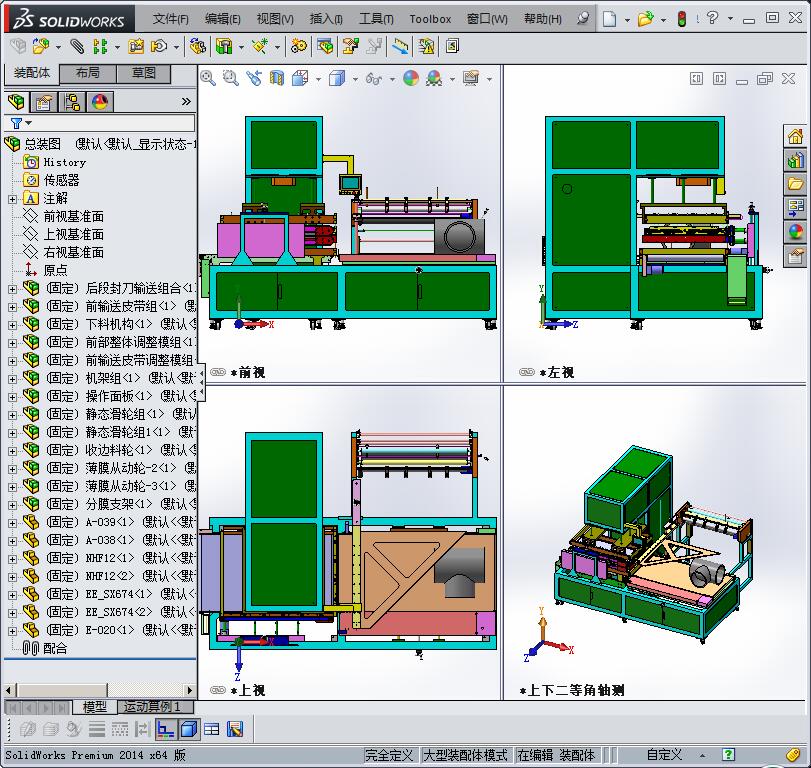Viewport: 811px width, 768px height.
Task: Click the feature tree horizontal scrollbar
Action: 99,690
